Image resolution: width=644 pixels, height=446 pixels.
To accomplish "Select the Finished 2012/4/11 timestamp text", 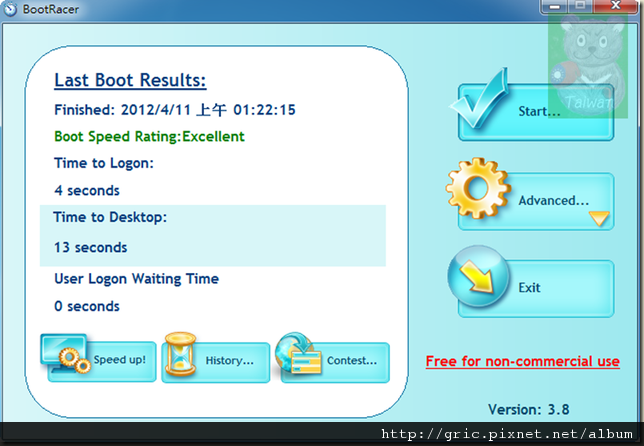I will 175,110.
